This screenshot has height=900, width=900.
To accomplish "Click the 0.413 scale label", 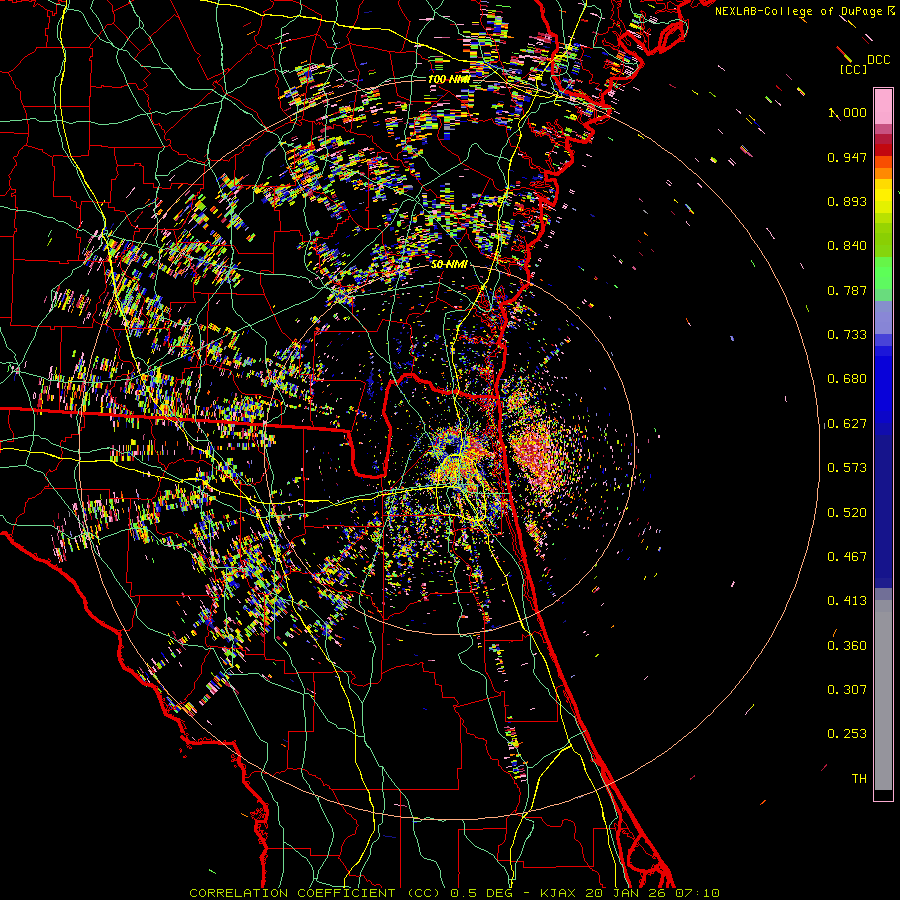I will [847, 601].
